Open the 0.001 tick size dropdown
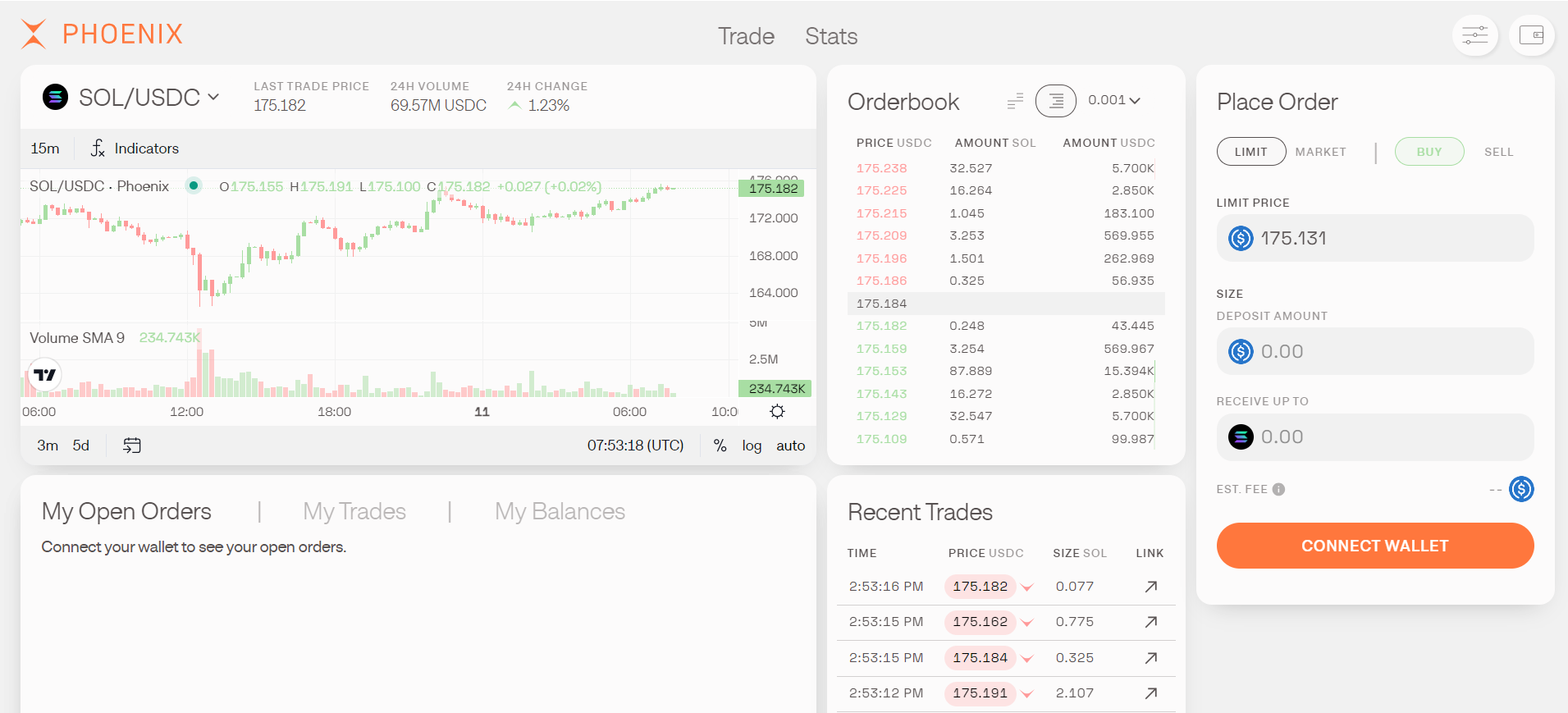Image resolution: width=1568 pixels, height=713 pixels. (x=1114, y=100)
